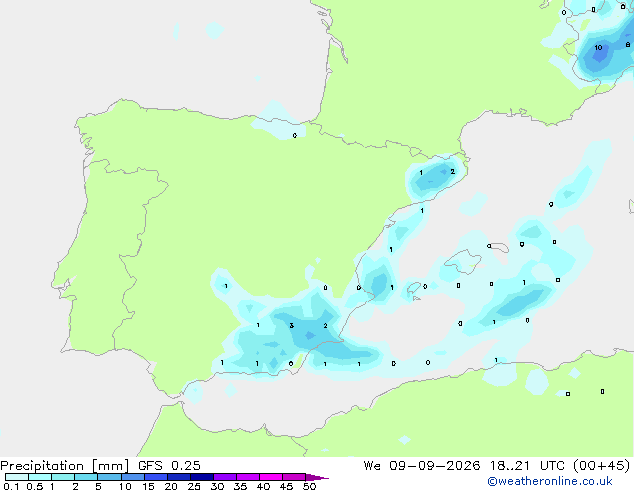634x490 pixels.
Task: Open the weatheronline.co.uk copyright link
Action: [550, 481]
